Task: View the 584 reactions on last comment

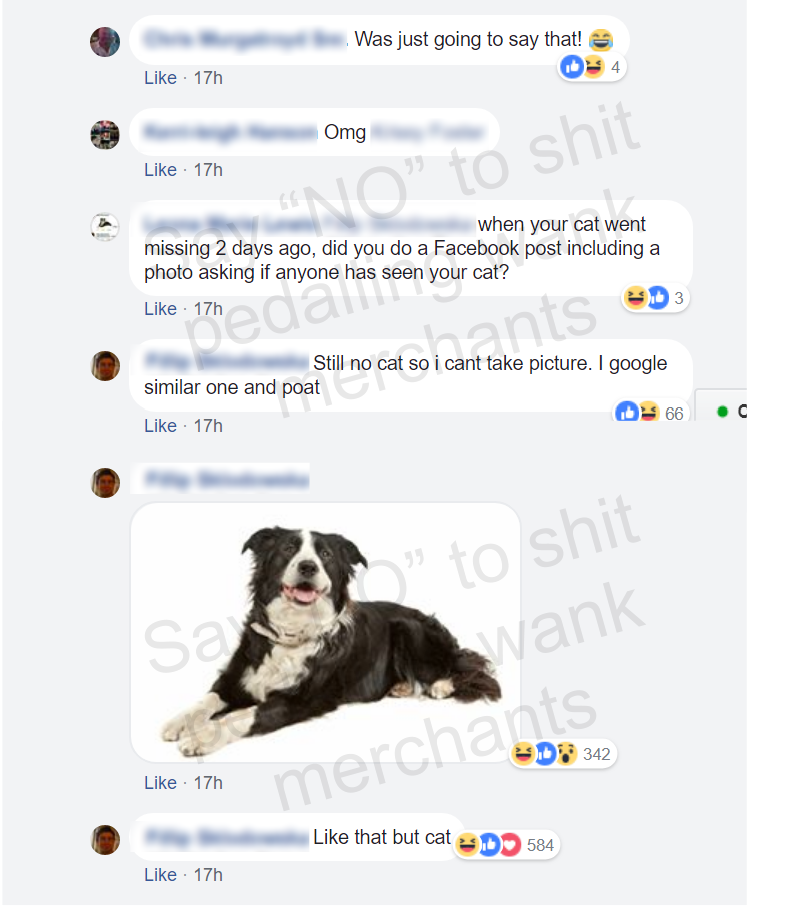Action: (506, 845)
